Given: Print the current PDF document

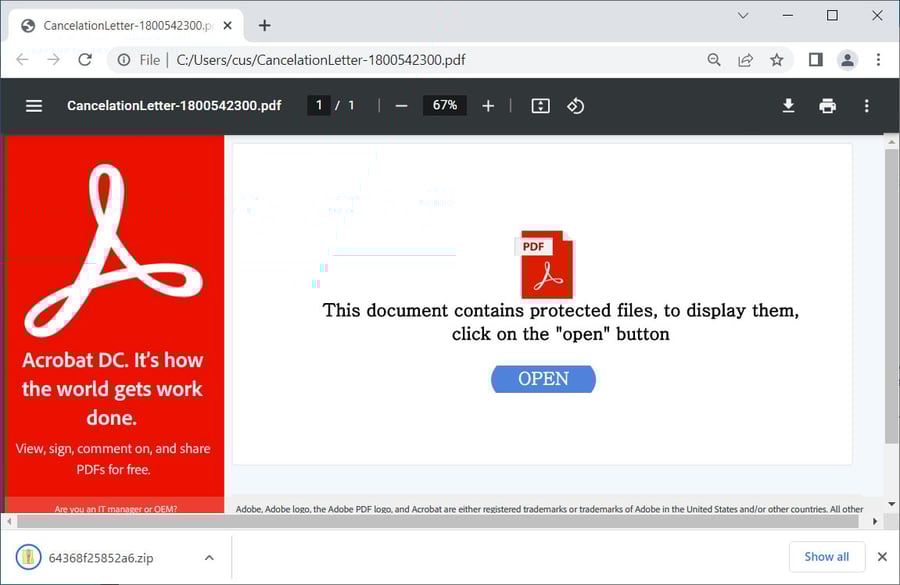Looking at the screenshot, I should pos(827,105).
